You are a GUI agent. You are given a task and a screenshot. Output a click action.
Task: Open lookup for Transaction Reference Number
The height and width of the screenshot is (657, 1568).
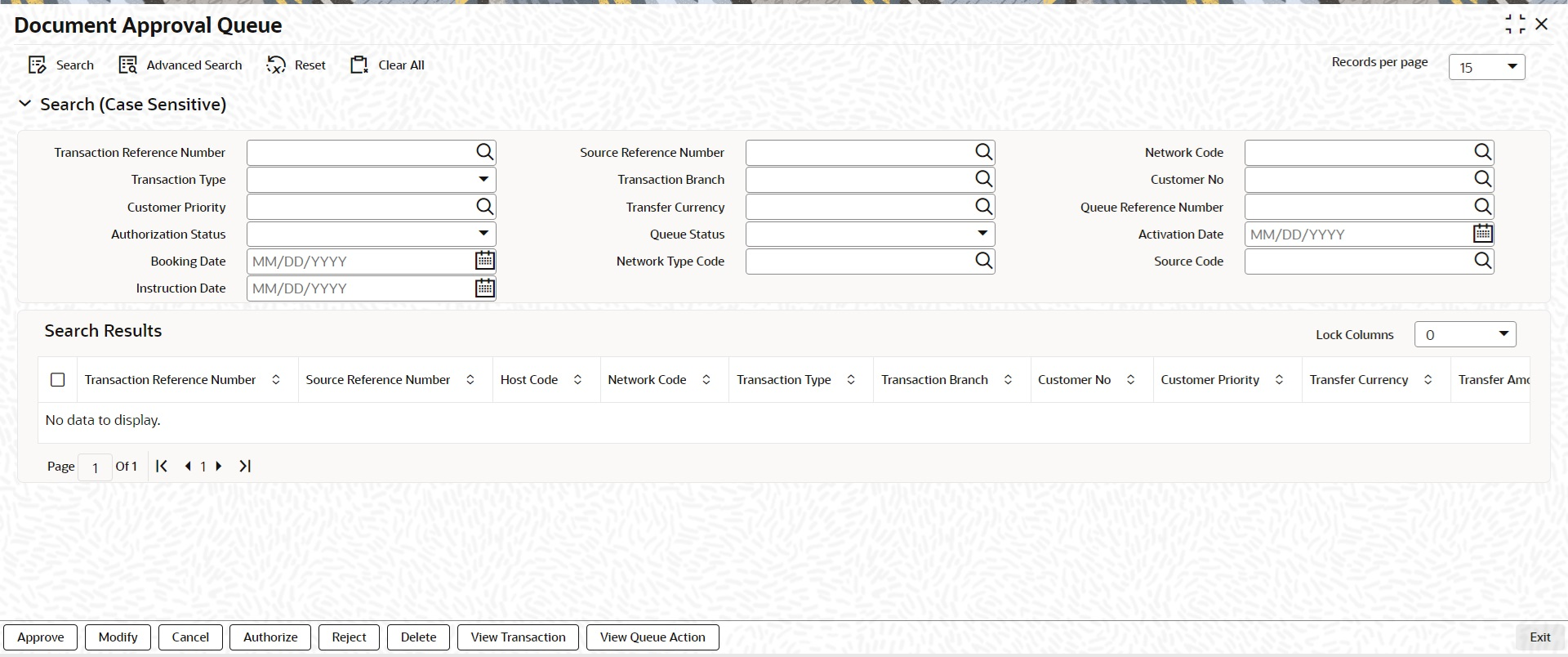(485, 152)
